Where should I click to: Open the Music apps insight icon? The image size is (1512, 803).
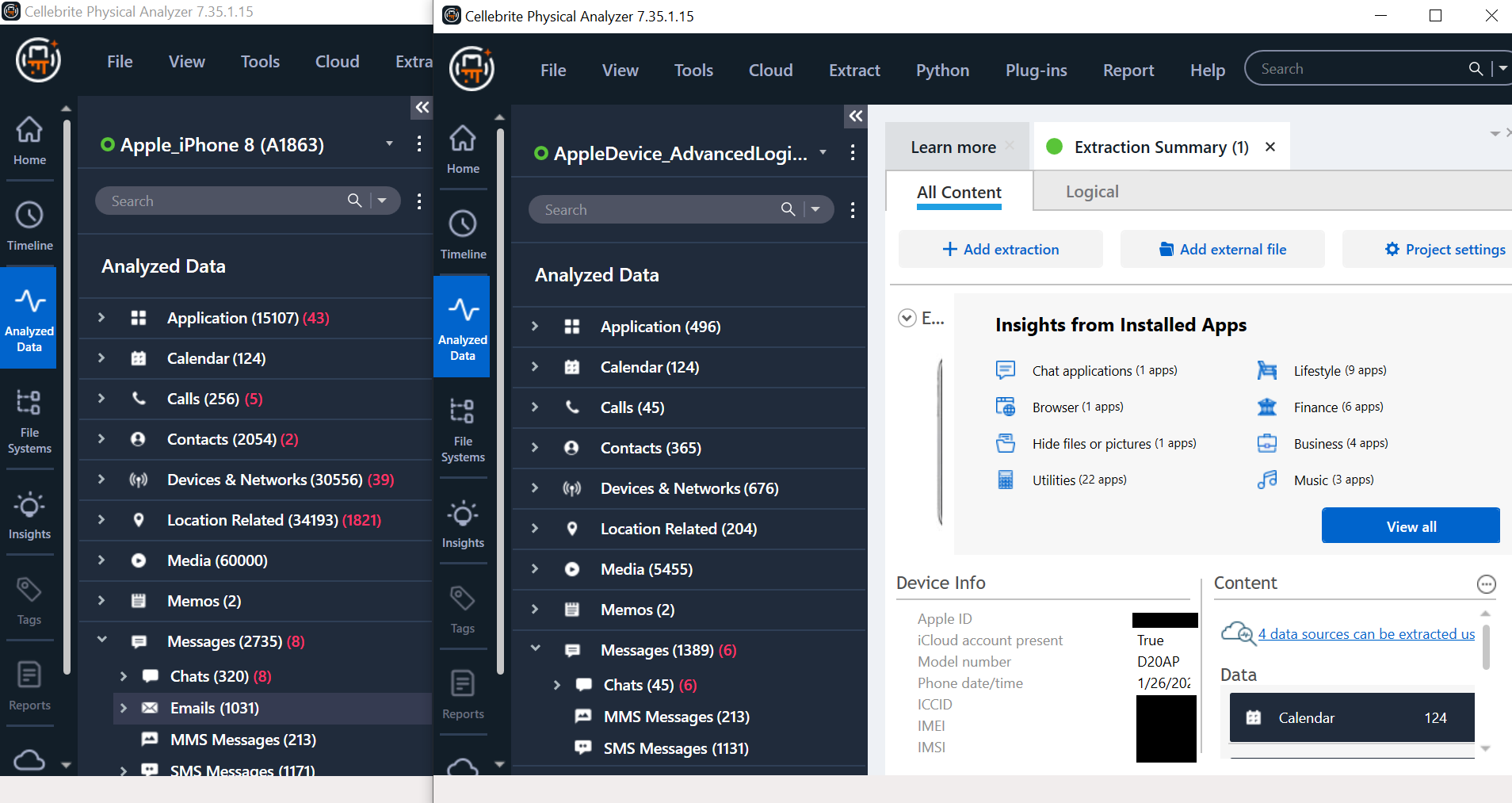(x=1267, y=480)
